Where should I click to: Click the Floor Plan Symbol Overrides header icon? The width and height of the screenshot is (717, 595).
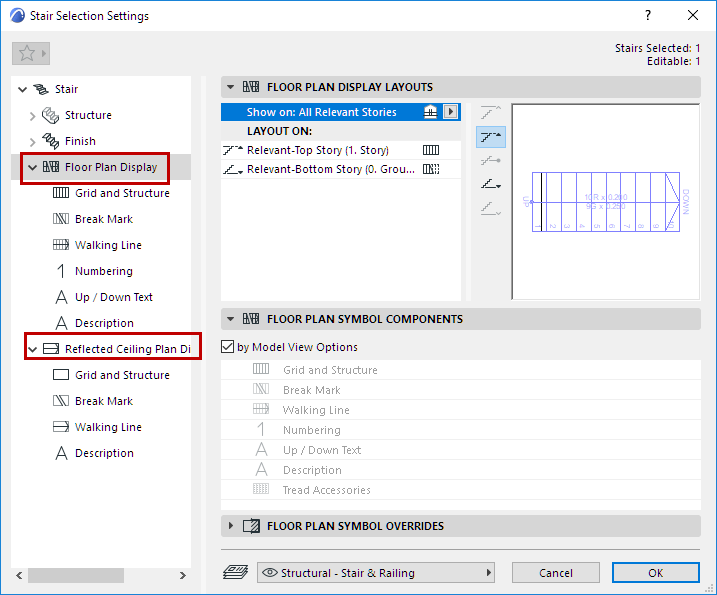point(251,526)
